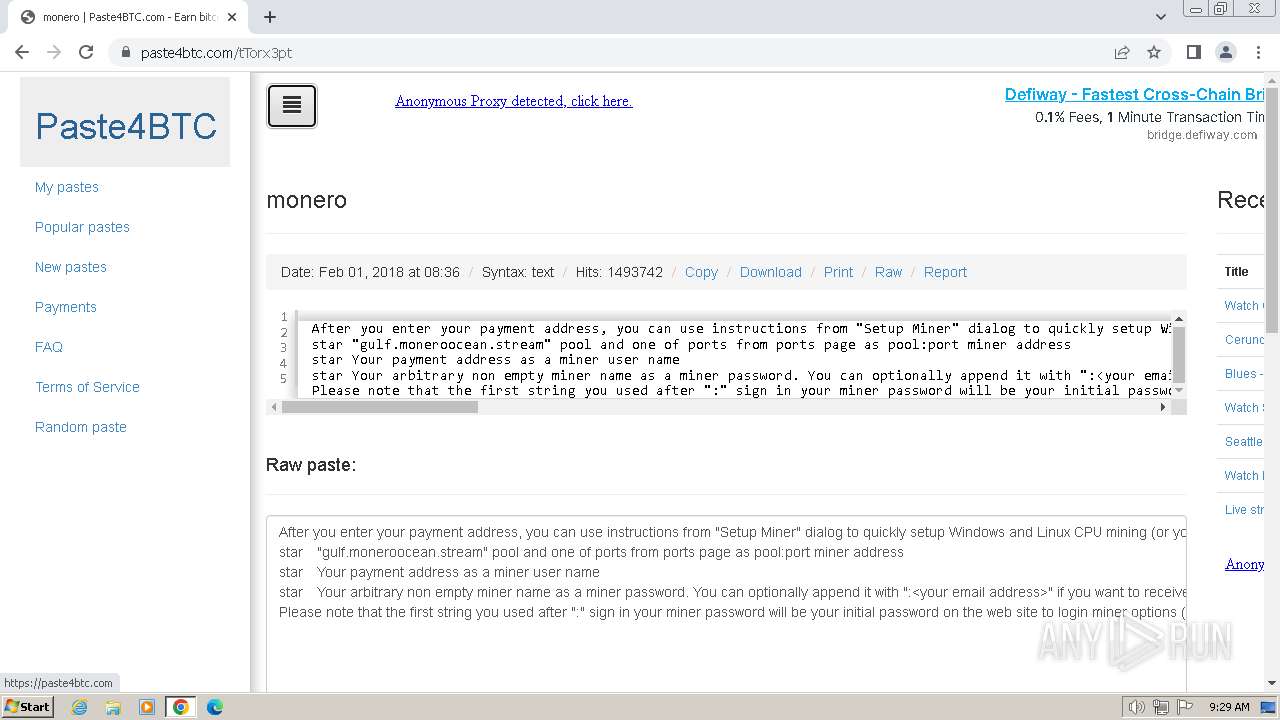Reload the current page
1280x720 pixels.
[86, 52]
